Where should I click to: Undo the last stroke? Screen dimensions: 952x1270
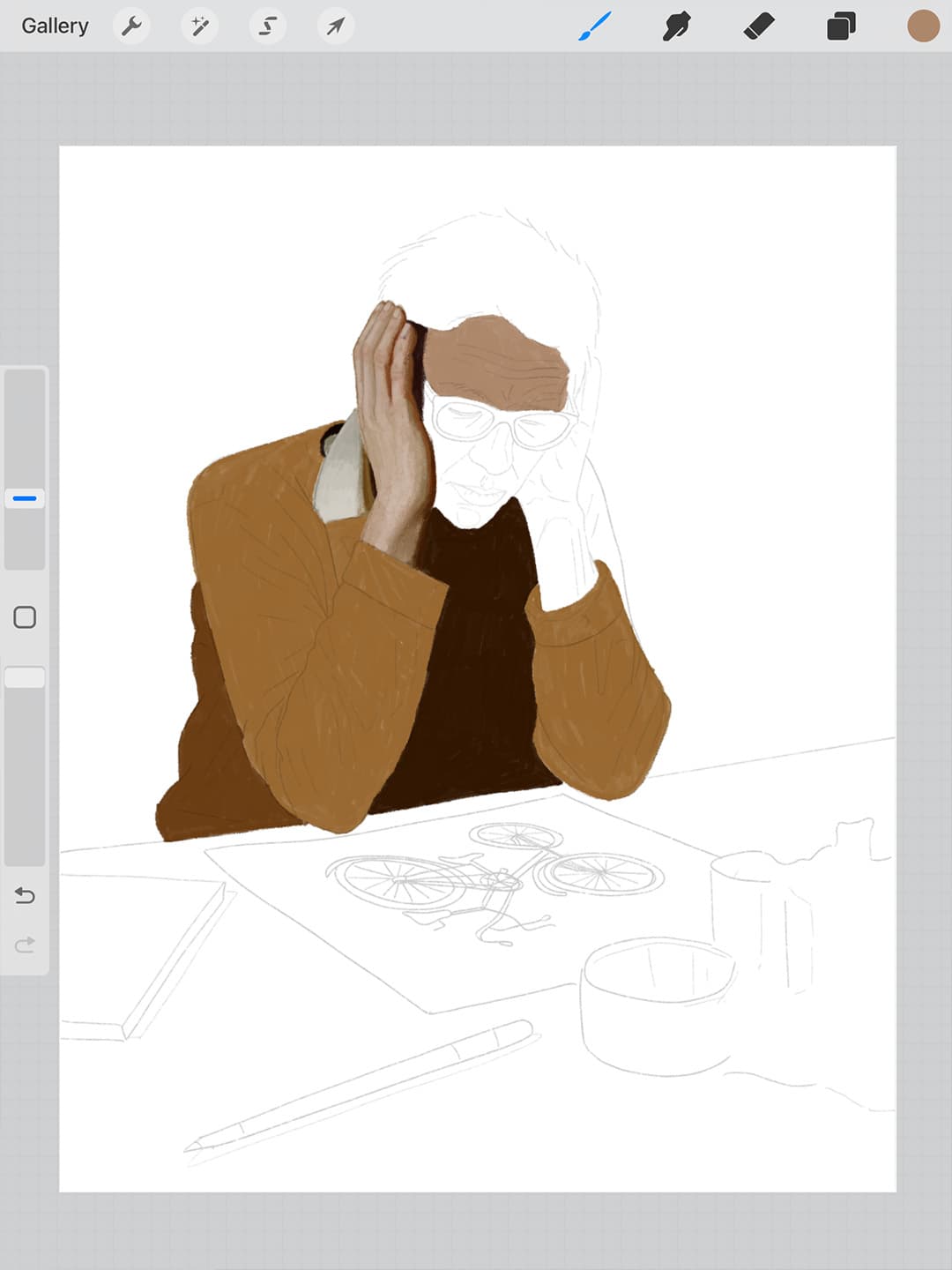[x=25, y=896]
